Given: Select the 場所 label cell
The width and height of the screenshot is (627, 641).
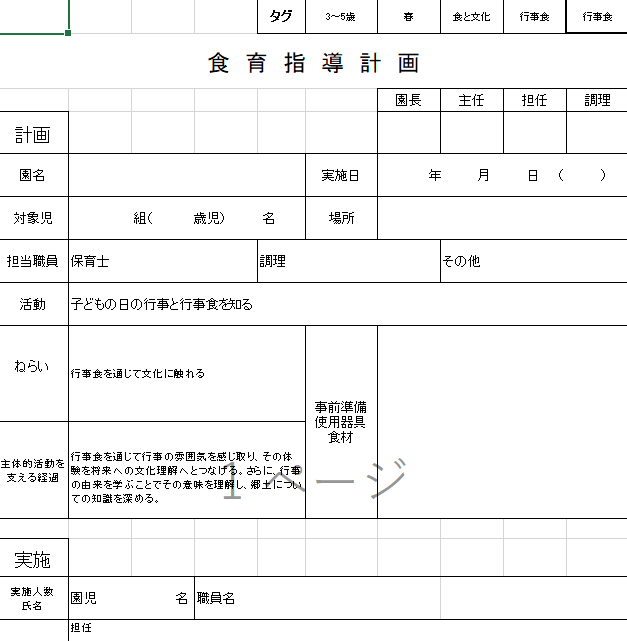Looking at the screenshot, I should [341, 218].
